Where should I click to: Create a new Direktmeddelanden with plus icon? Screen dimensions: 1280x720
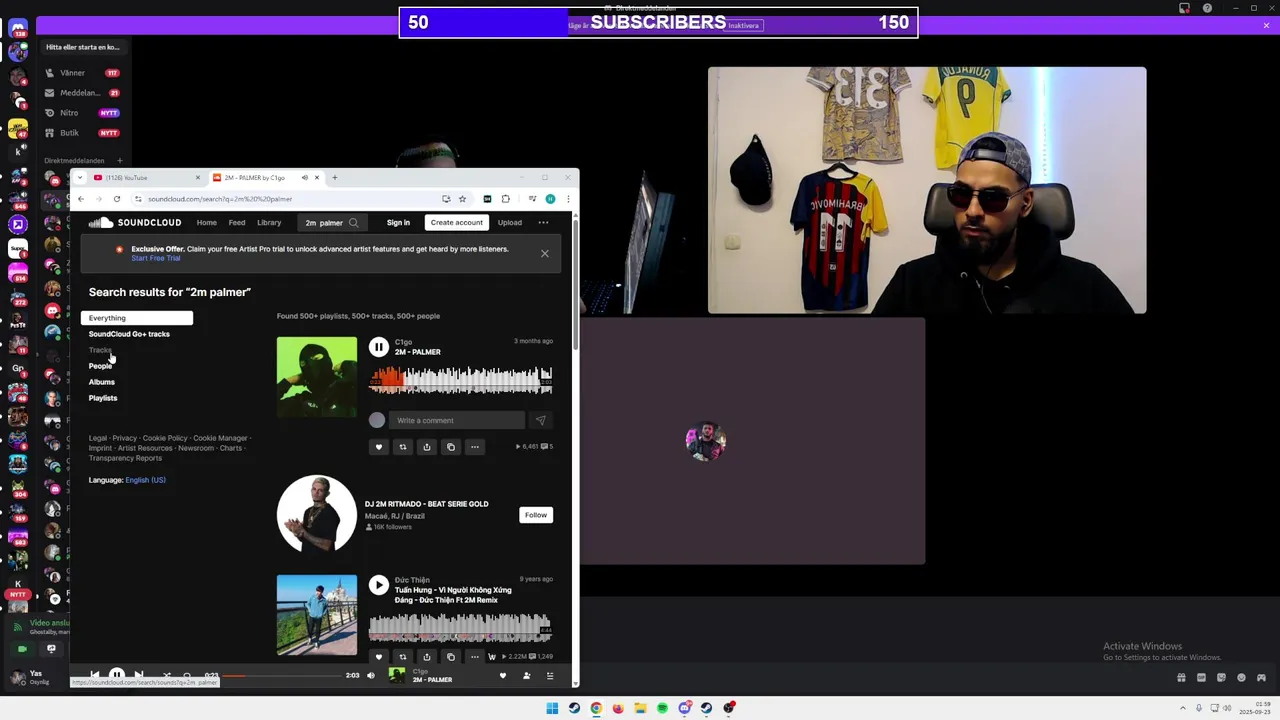pyautogui.click(x=119, y=160)
